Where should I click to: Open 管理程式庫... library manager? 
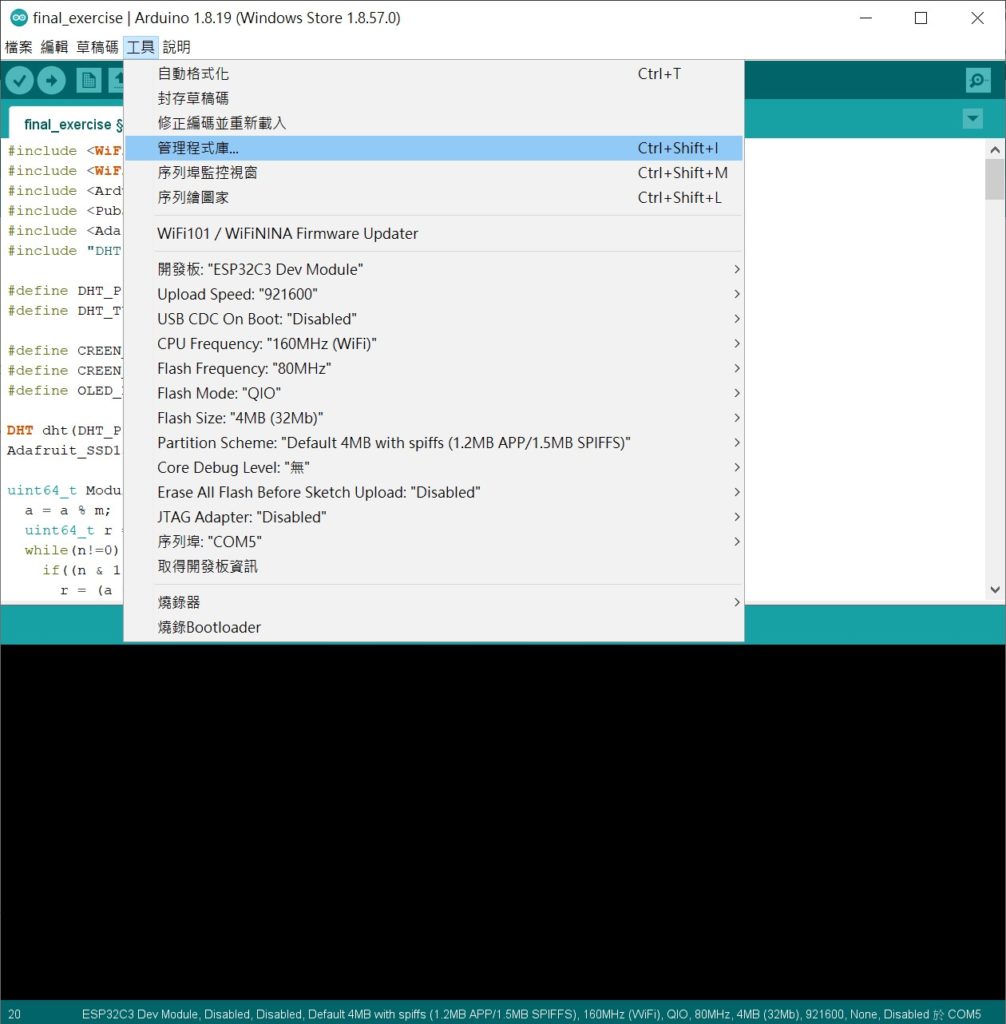434,148
